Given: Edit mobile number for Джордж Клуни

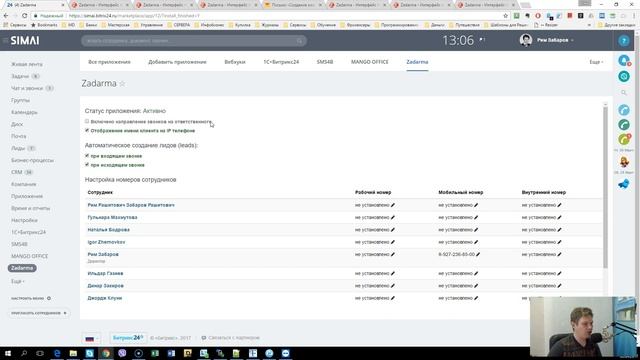Looking at the screenshot, I should 476,298.
